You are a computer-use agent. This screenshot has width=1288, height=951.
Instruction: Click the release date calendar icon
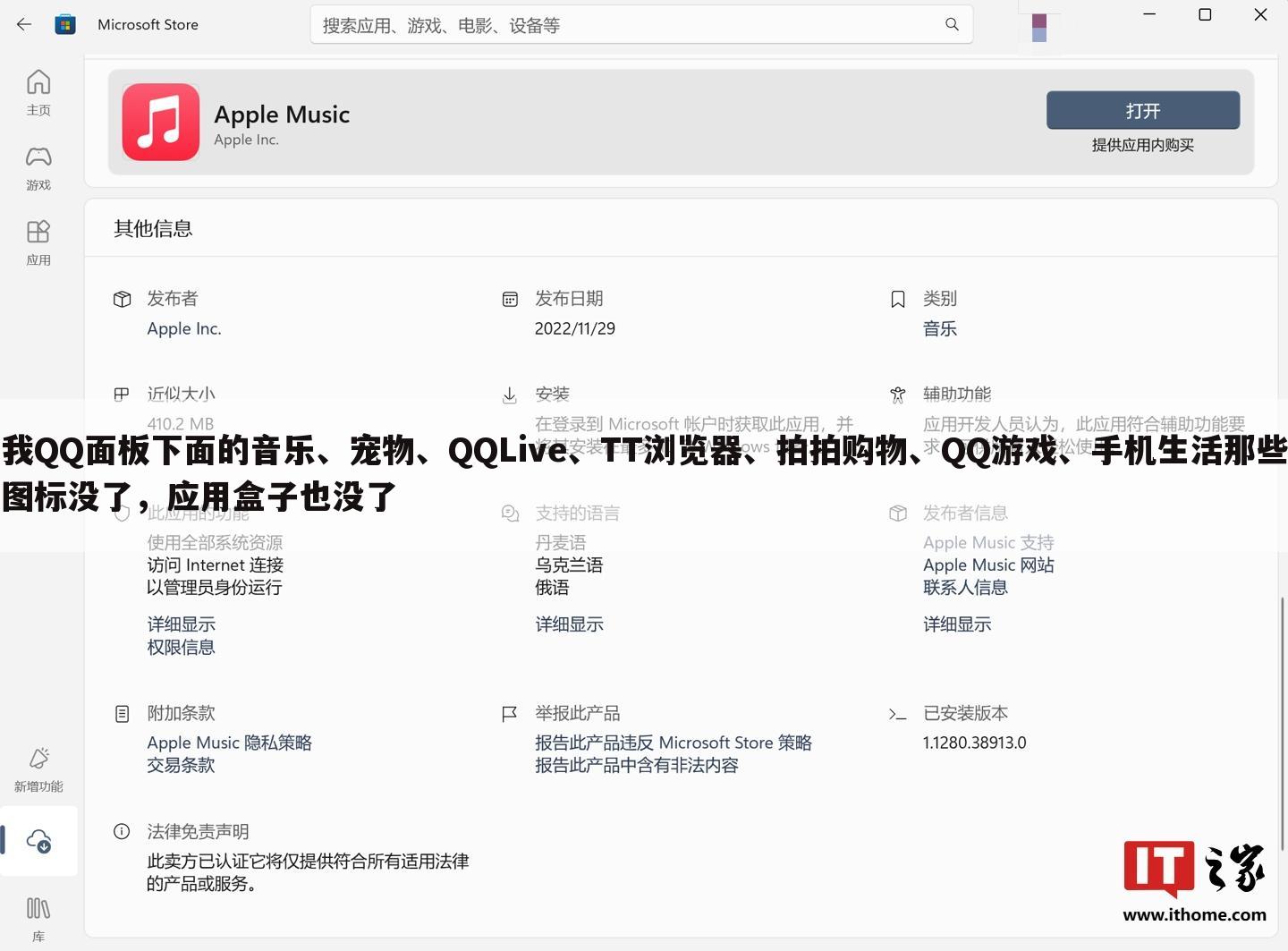pyautogui.click(x=510, y=299)
